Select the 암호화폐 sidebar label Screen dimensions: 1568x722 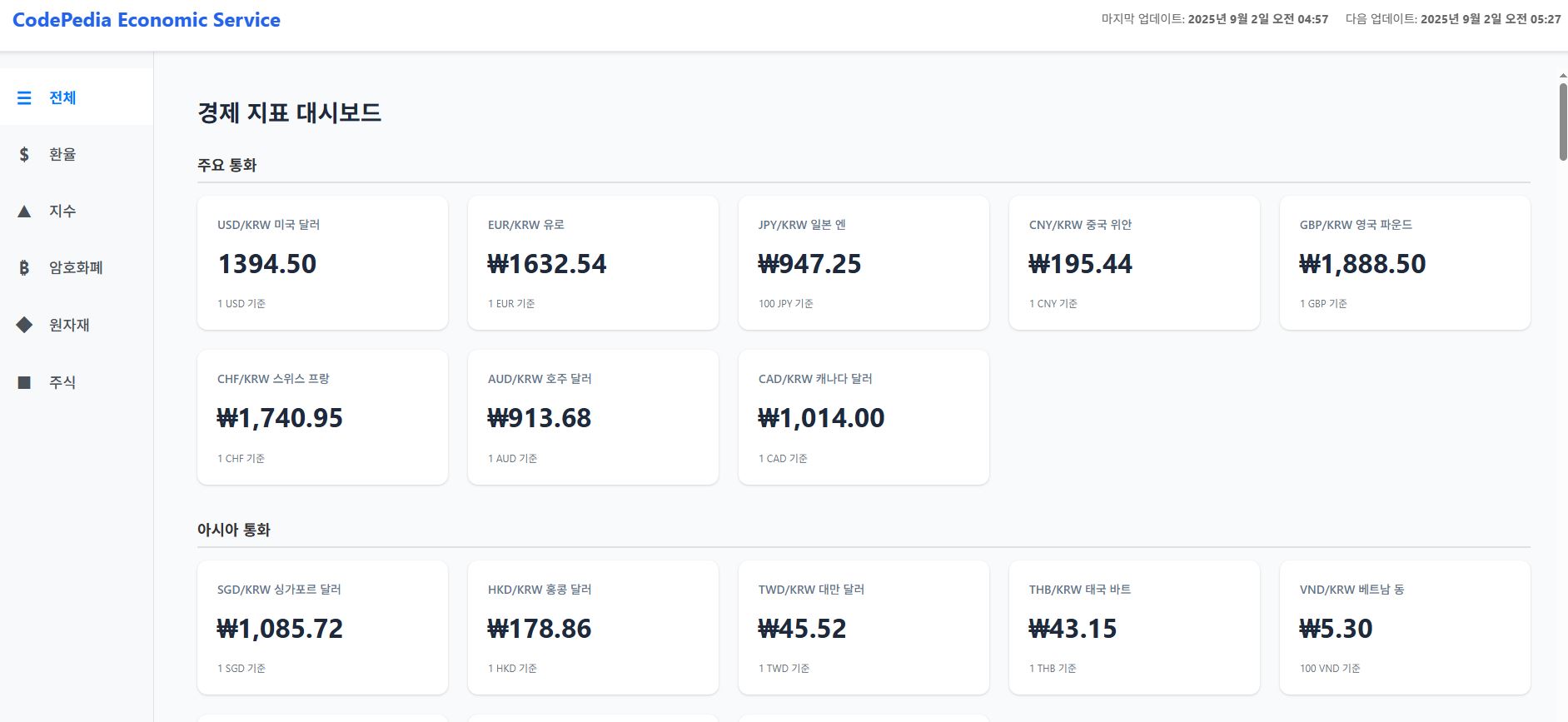pos(76,268)
